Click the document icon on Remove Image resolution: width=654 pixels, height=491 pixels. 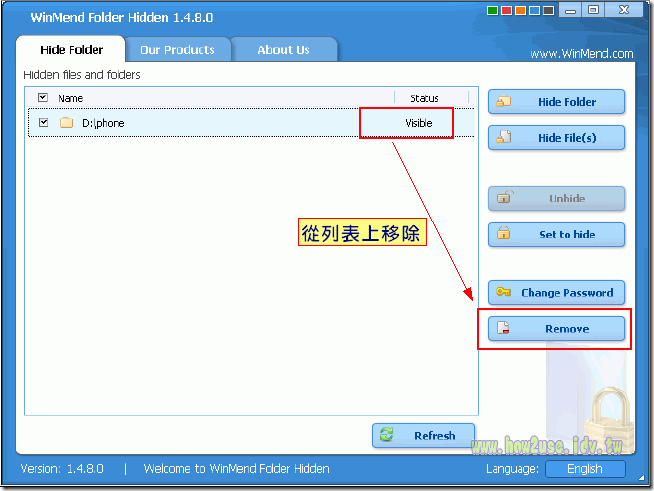(x=503, y=328)
